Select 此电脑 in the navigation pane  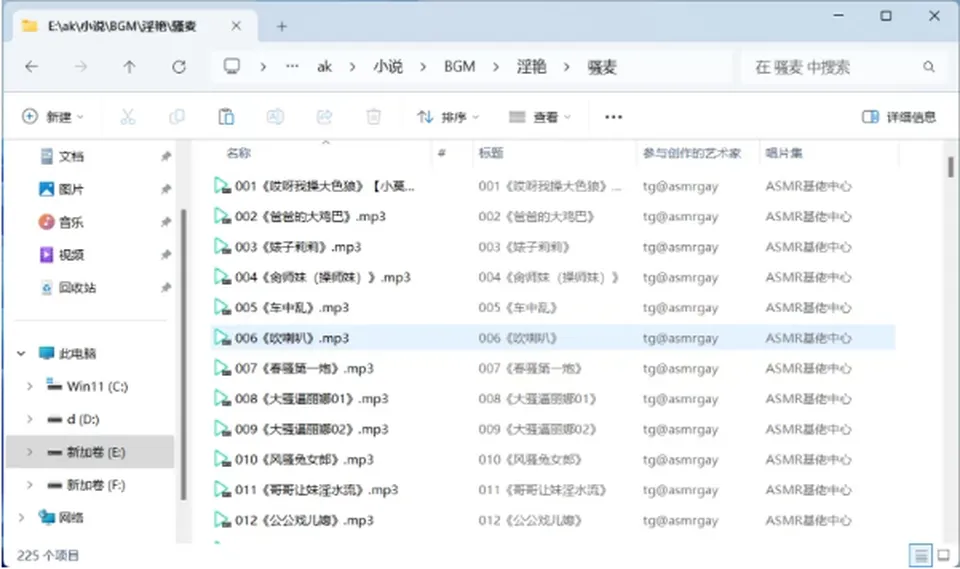[77, 353]
